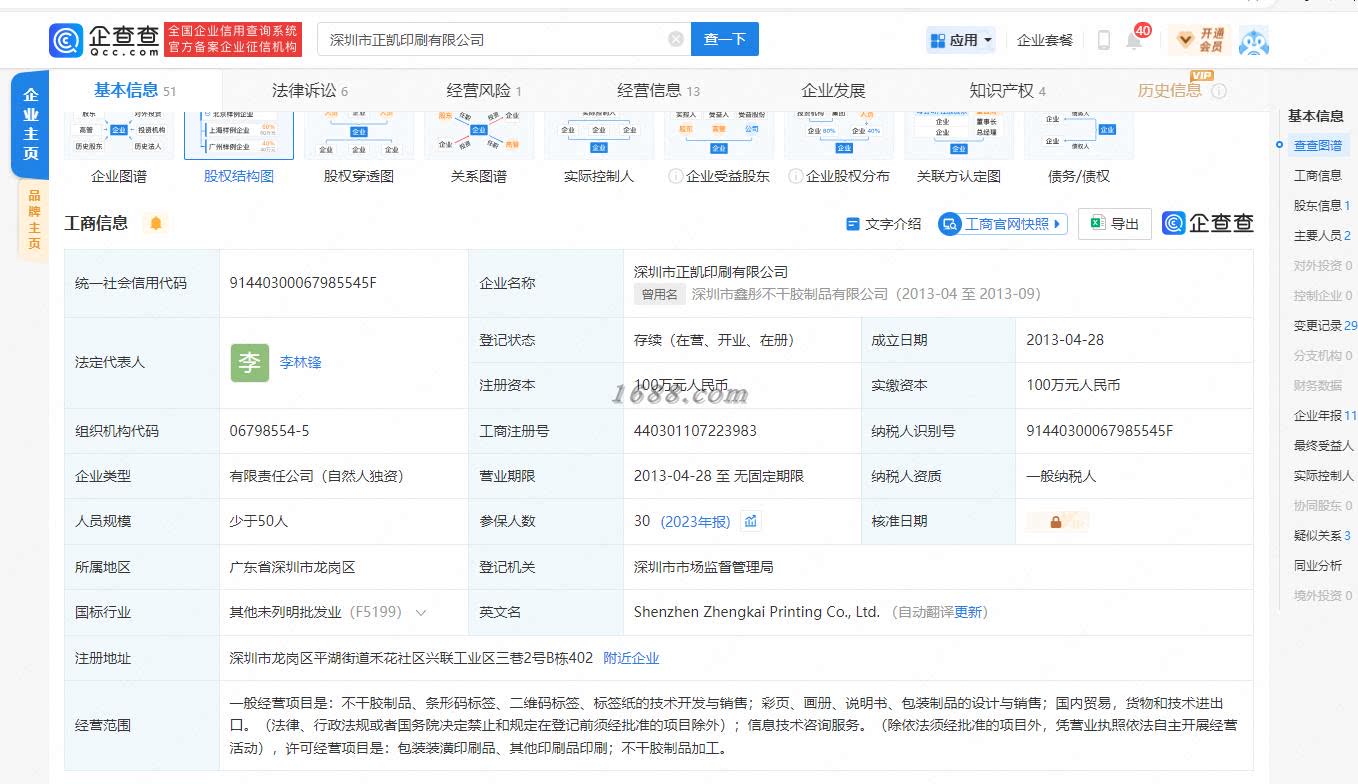Viewport: 1358px width, 784px height.
Task: Open the 关系图谱 diagram thumbnail
Action: click(479, 134)
